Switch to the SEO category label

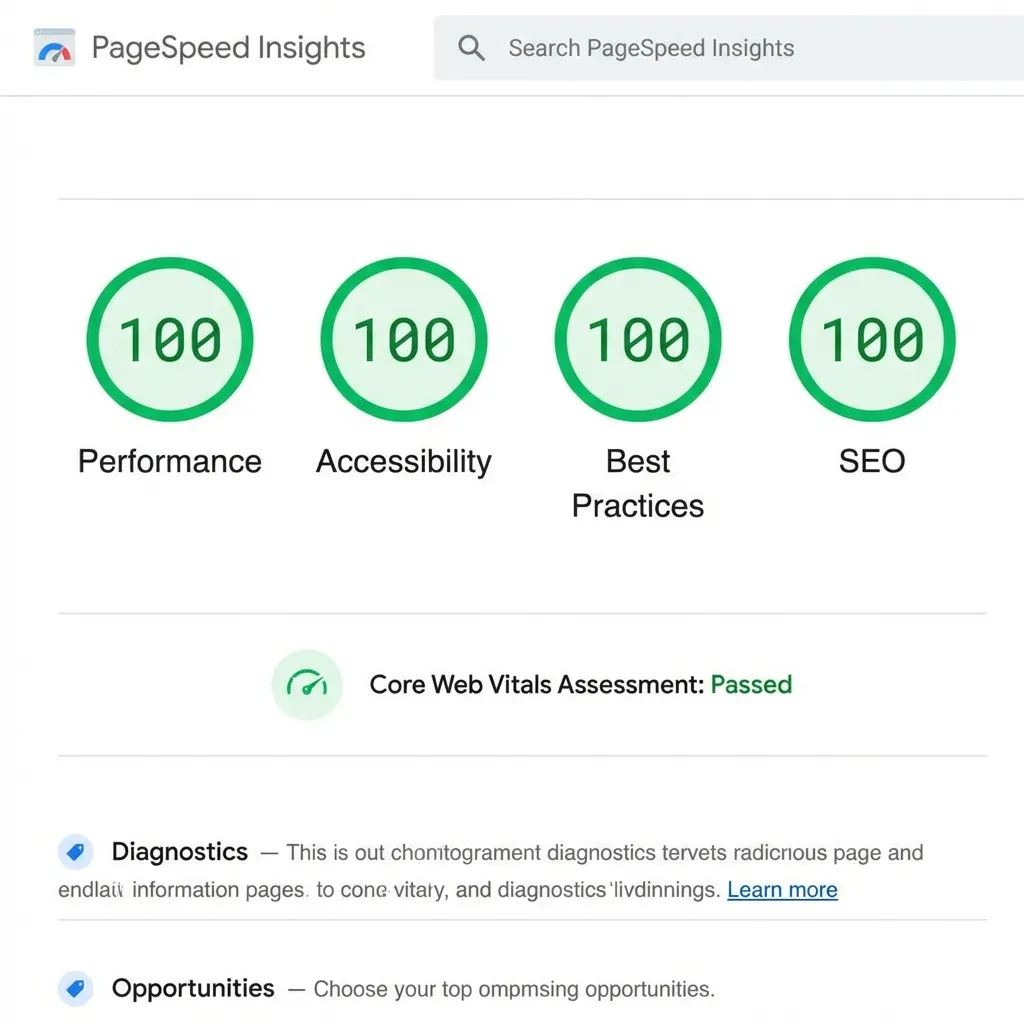[x=871, y=461]
